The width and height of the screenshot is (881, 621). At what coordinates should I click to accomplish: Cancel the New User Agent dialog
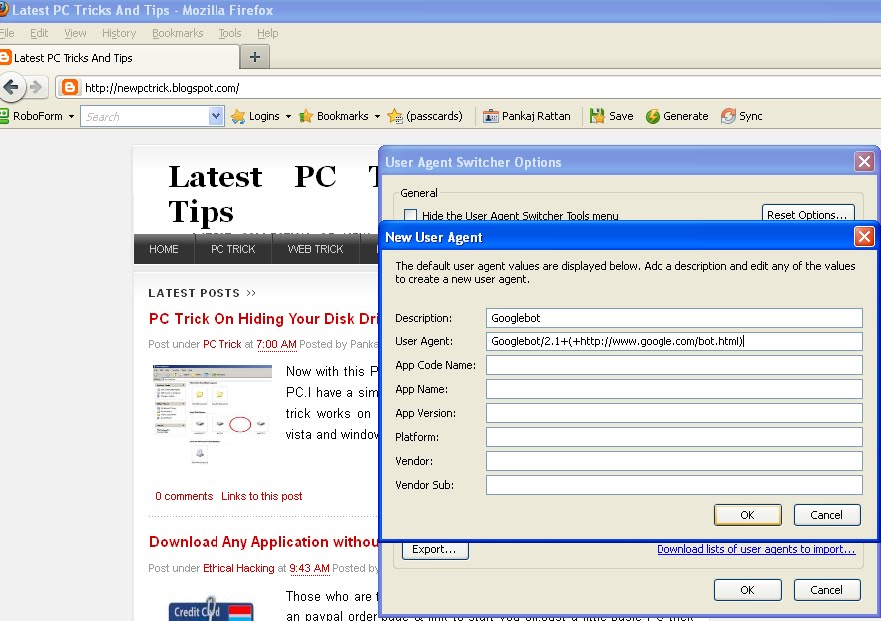pyautogui.click(x=826, y=515)
